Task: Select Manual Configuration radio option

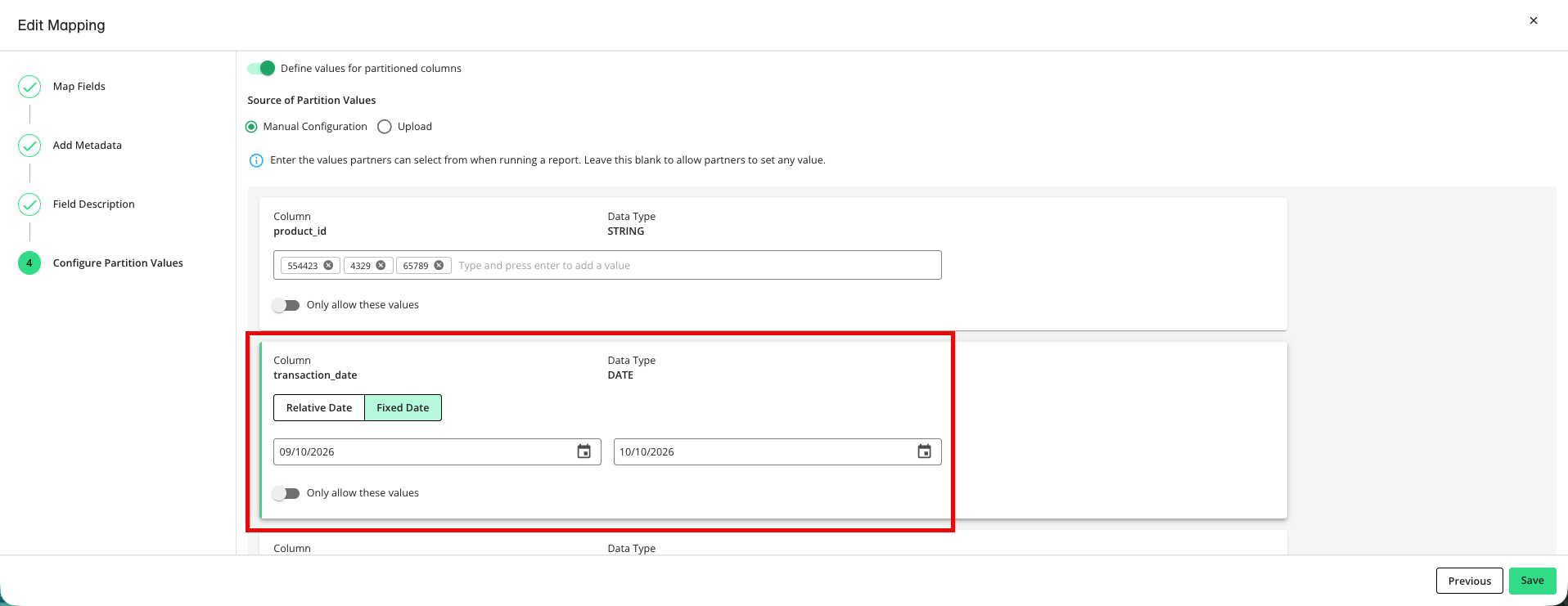Action: tap(251, 127)
